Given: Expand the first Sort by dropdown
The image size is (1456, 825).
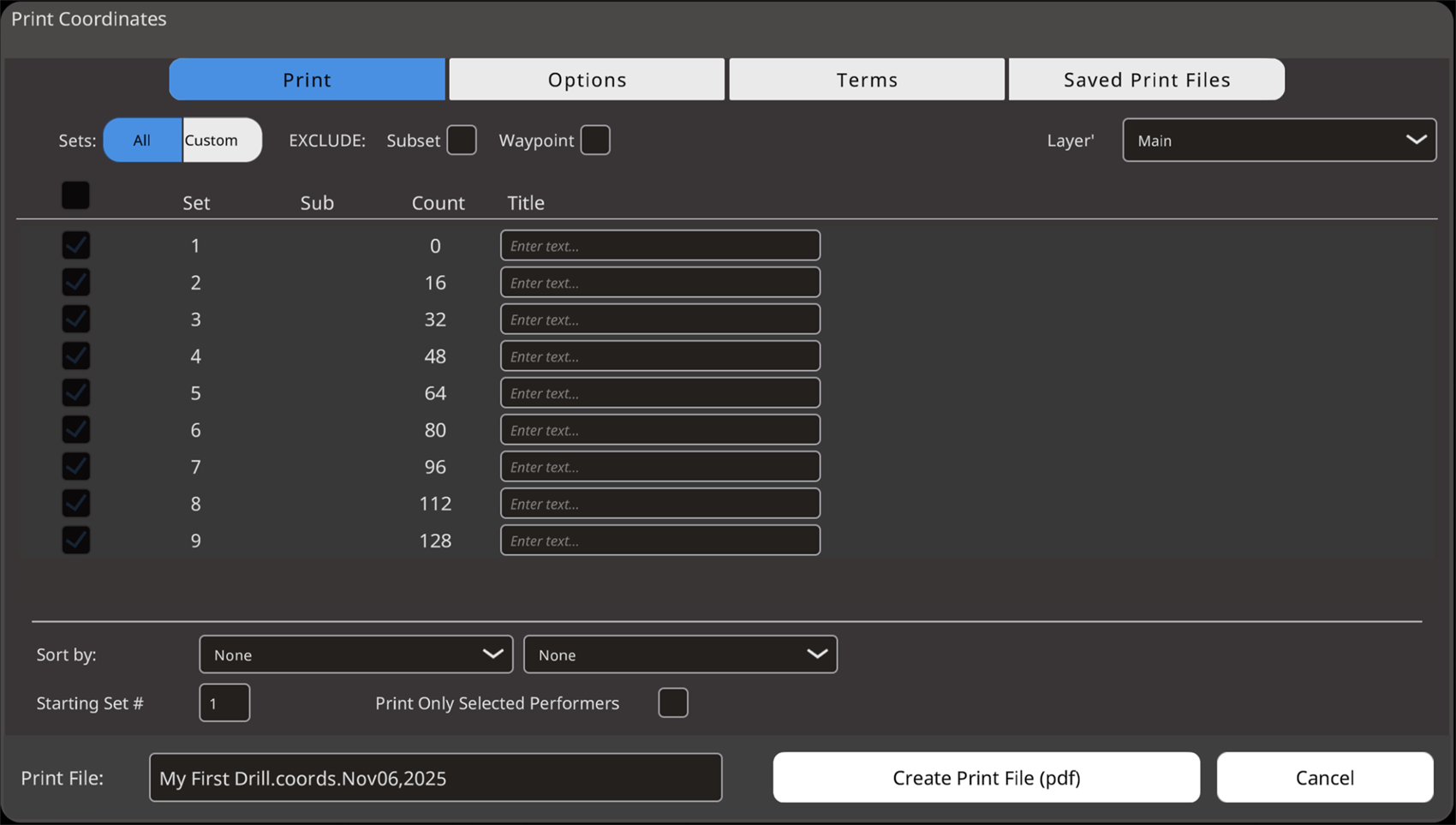Looking at the screenshot, I should click(355, 655).
